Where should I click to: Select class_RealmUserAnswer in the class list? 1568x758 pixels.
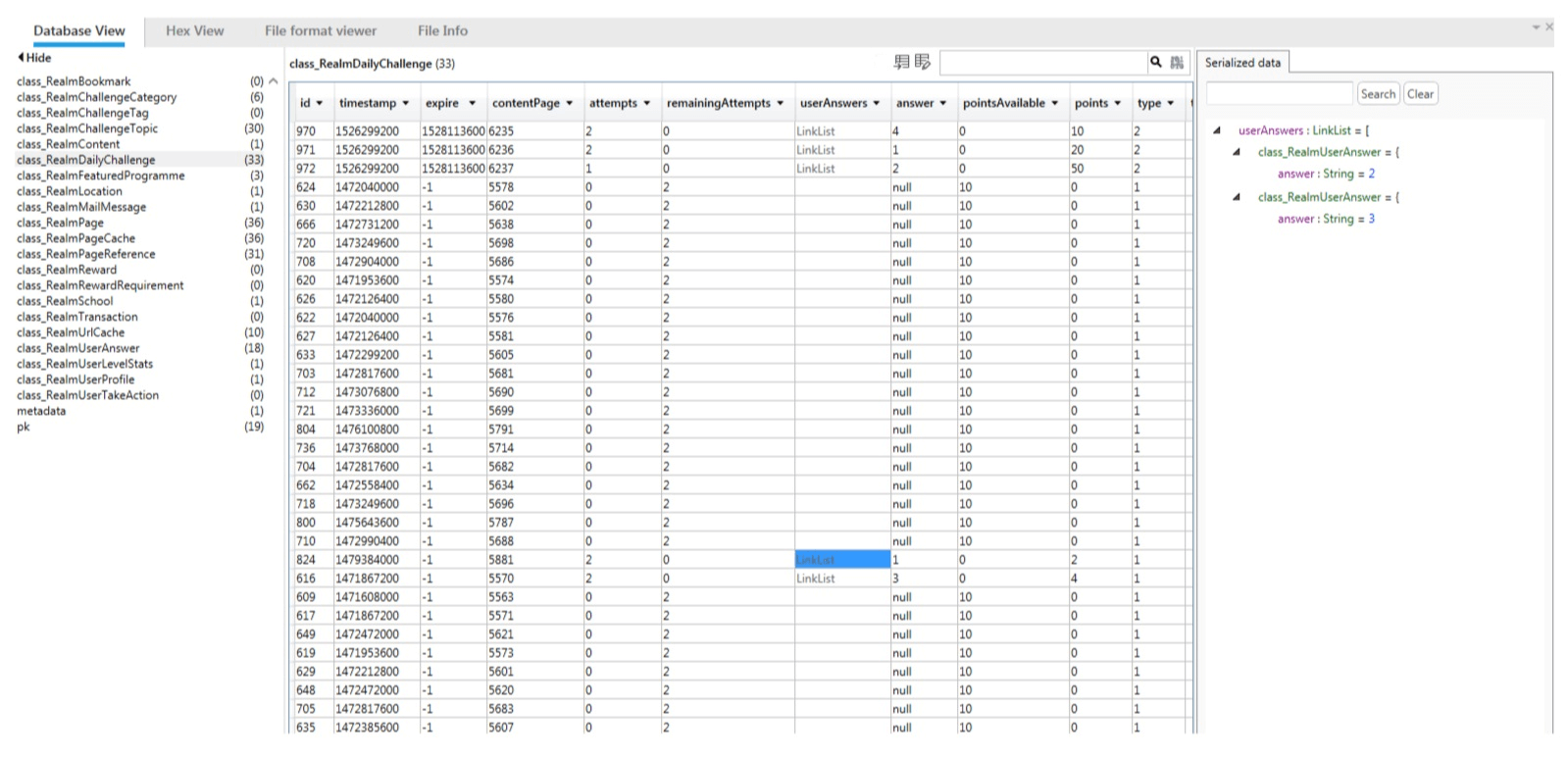[78, 348]
